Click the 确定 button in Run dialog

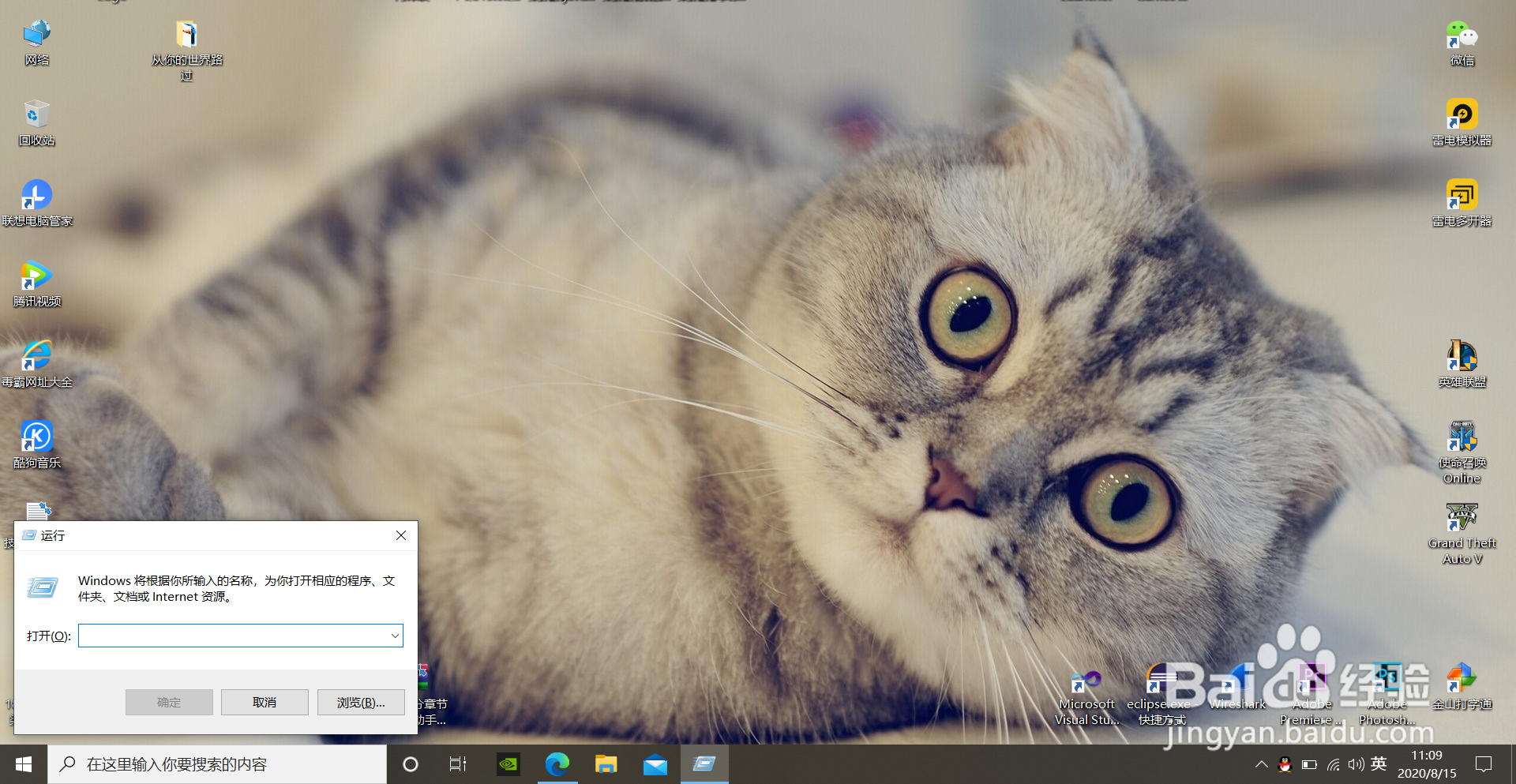click(169, 702)
